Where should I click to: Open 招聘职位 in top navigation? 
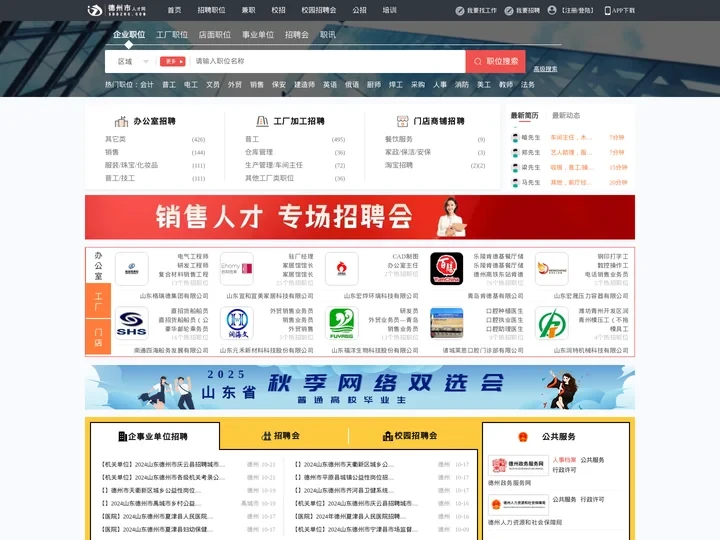(211, 10)
